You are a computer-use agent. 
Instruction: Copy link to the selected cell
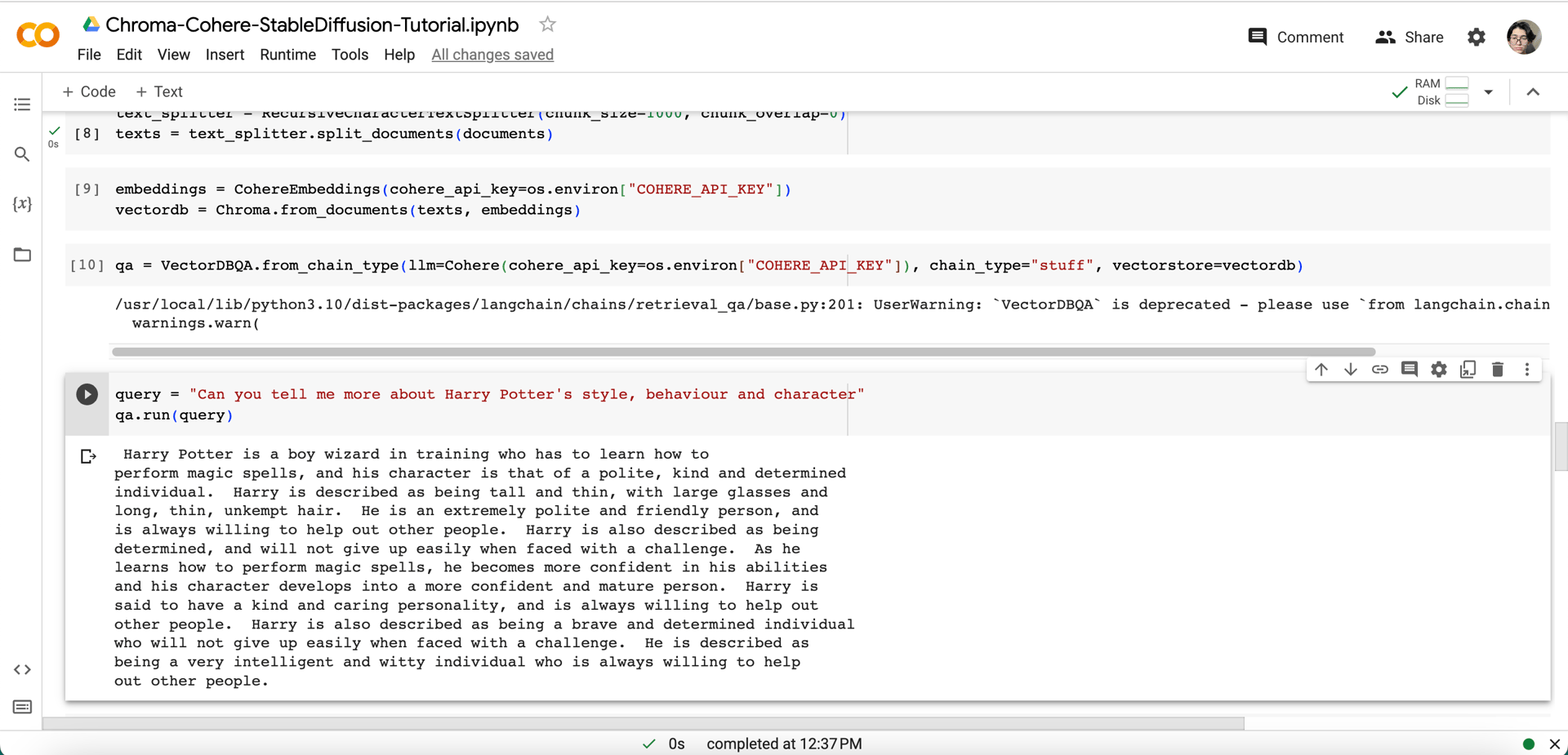[x=1380, y=369]
